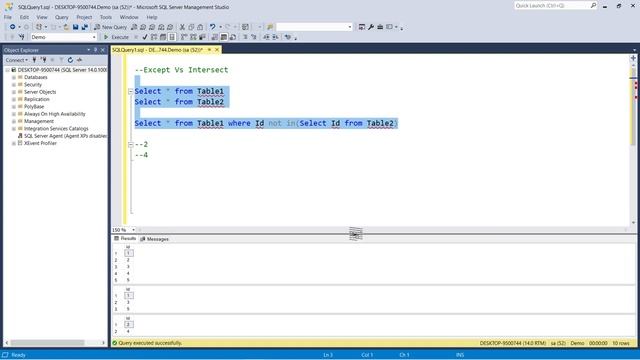Click the Increase Indent icon

tap(276, 37)
